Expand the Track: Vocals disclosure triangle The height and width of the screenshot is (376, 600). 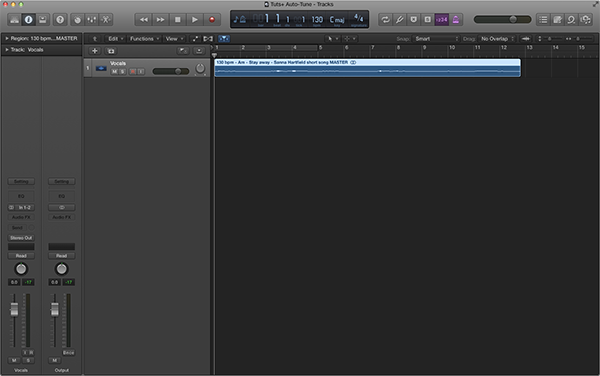coord(7,50)
